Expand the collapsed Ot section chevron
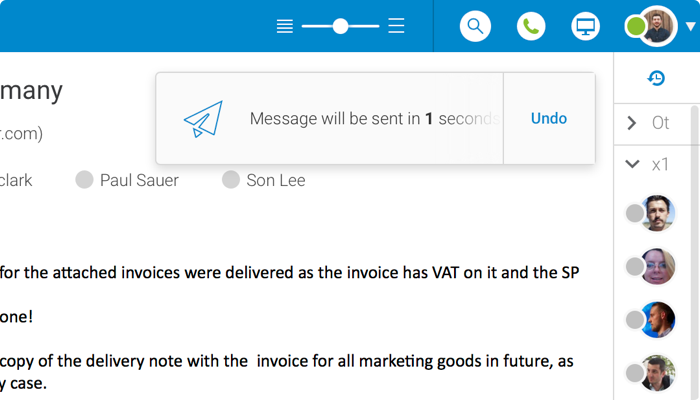Image resolution: width=700 pixels, height=400 pixels. click(x=632, y=123)
